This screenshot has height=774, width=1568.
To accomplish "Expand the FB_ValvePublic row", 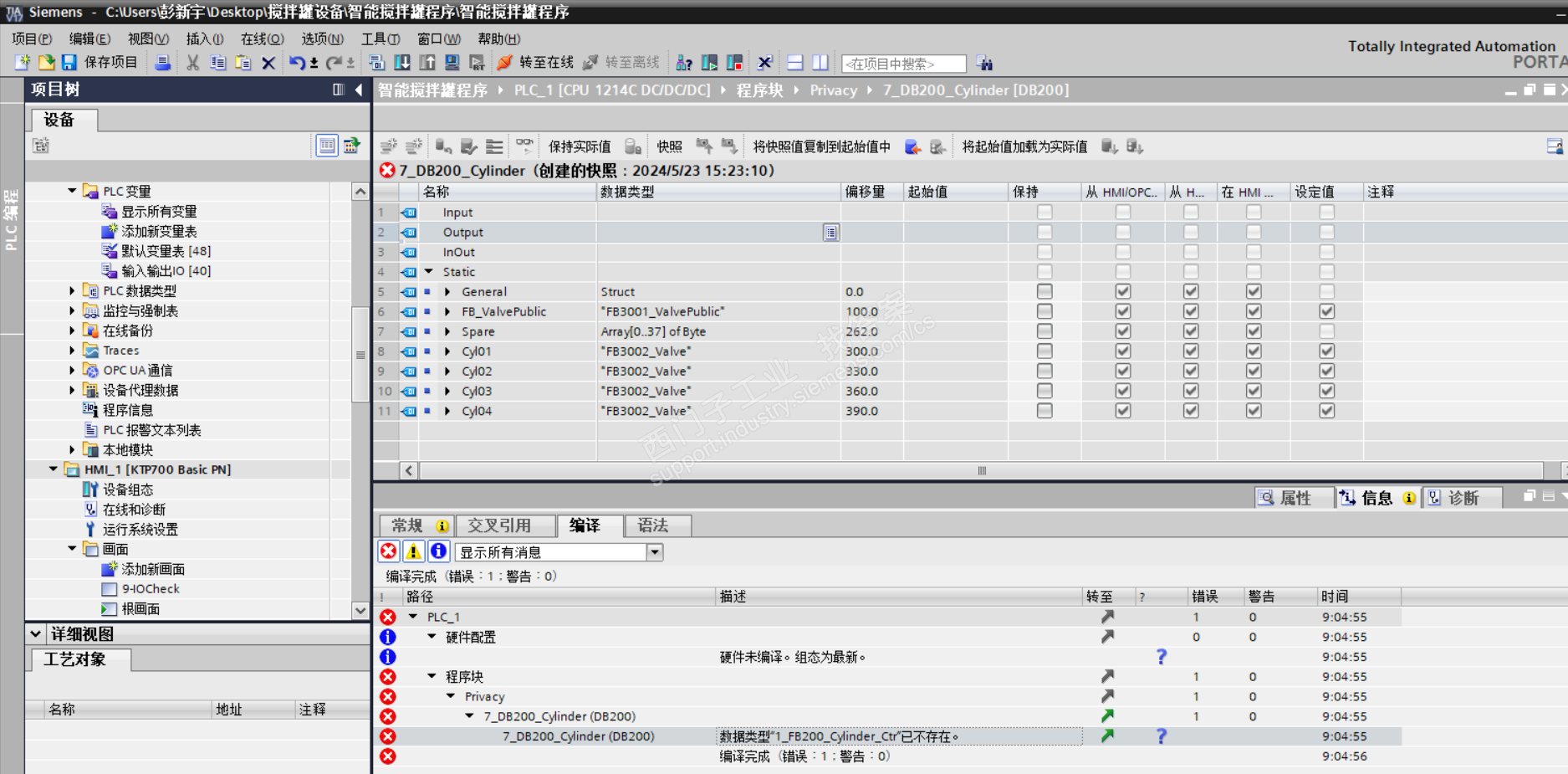I will click(448, 311).
